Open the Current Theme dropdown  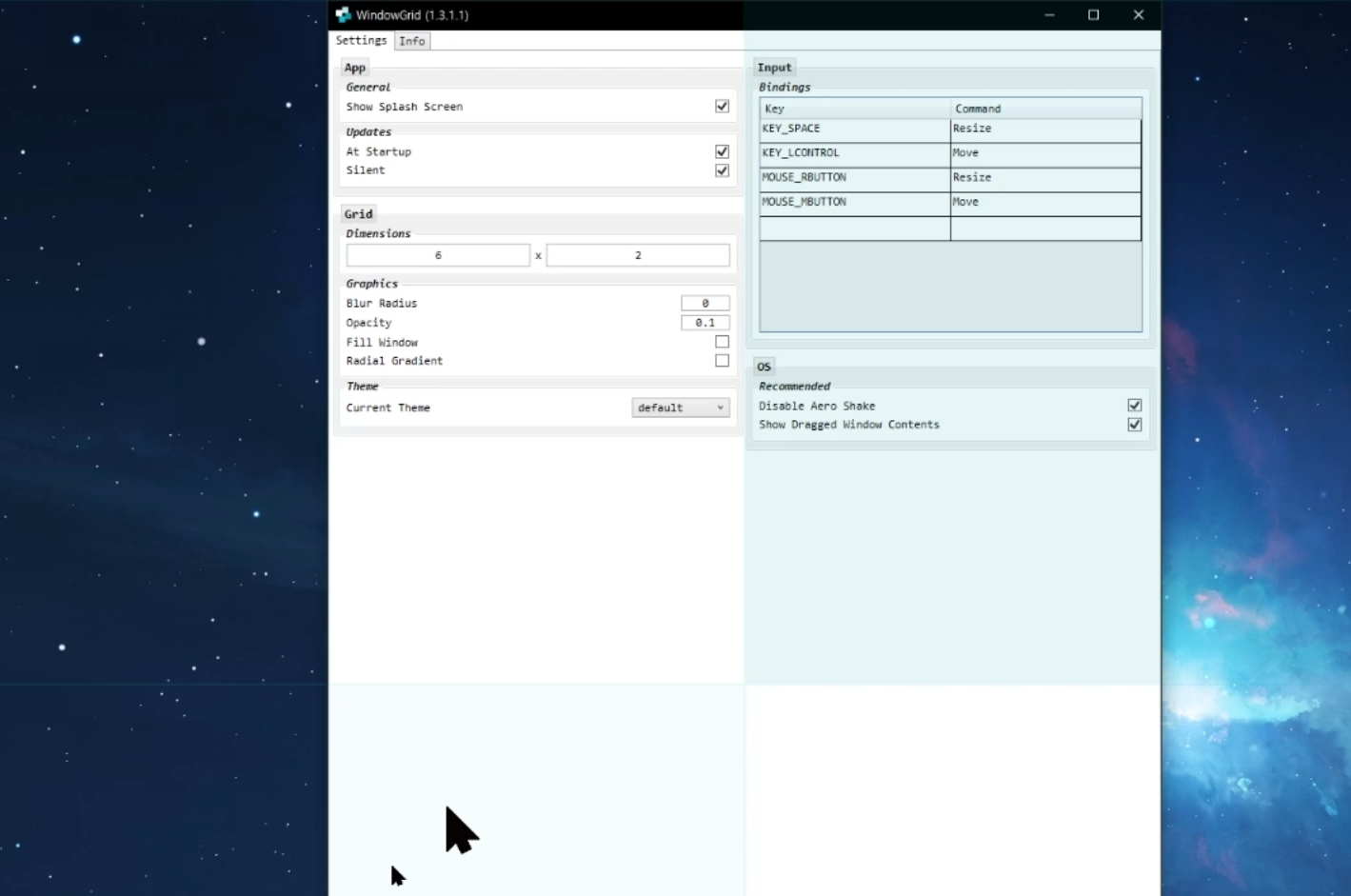pos(681,408)
